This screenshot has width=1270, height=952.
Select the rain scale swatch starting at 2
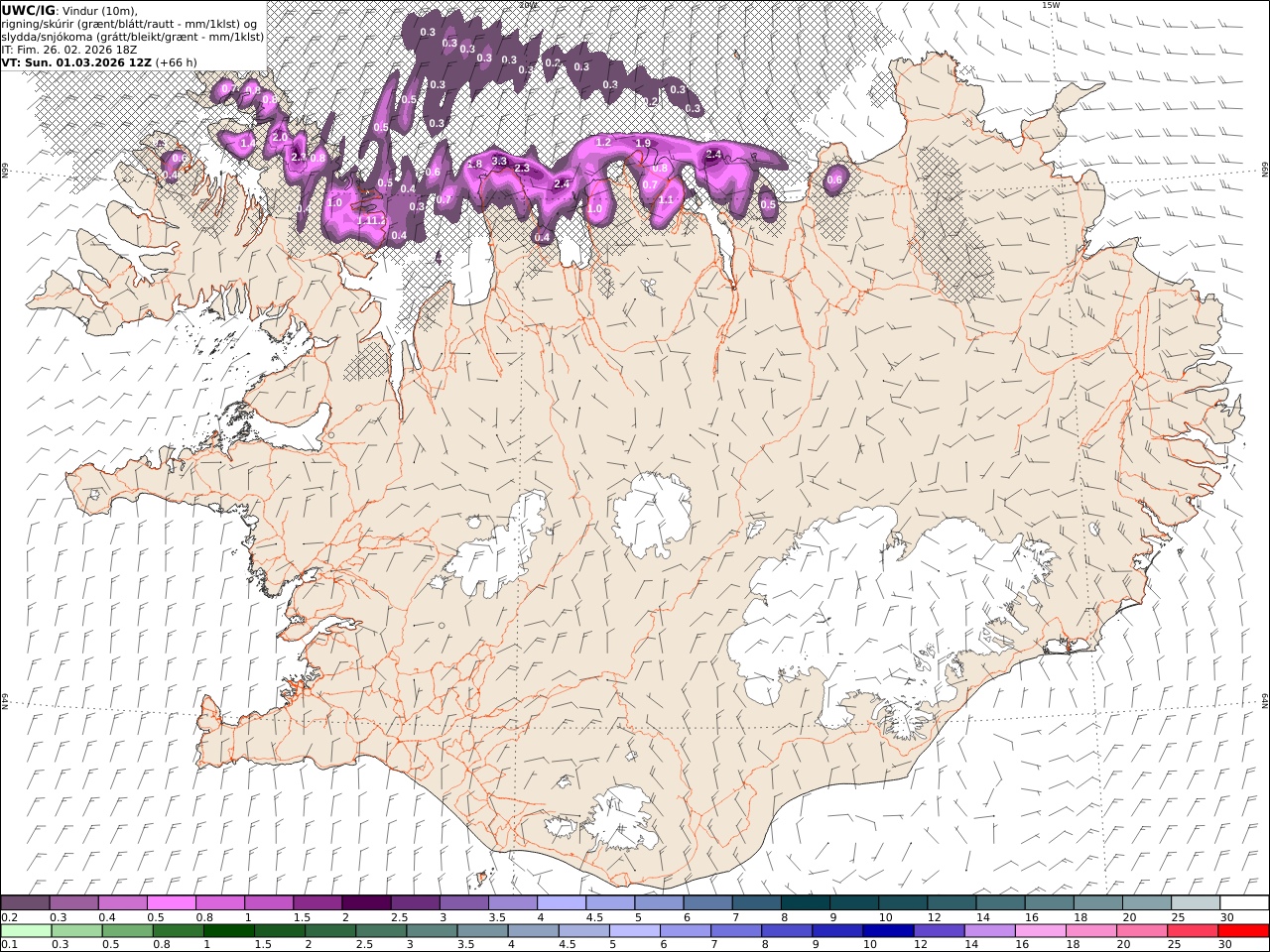coord(329,931)
